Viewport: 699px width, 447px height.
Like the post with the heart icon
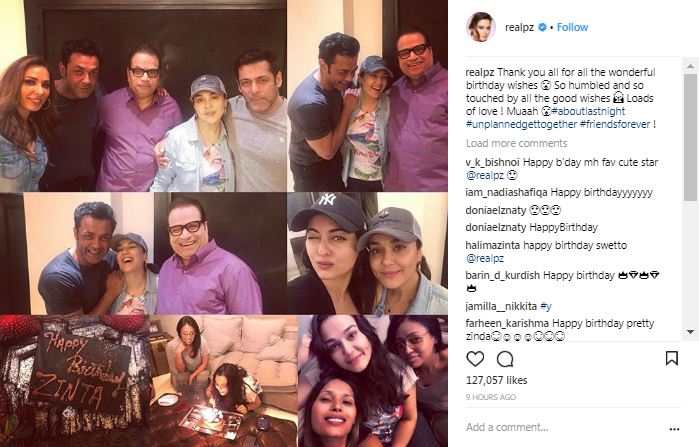point(475,359)
